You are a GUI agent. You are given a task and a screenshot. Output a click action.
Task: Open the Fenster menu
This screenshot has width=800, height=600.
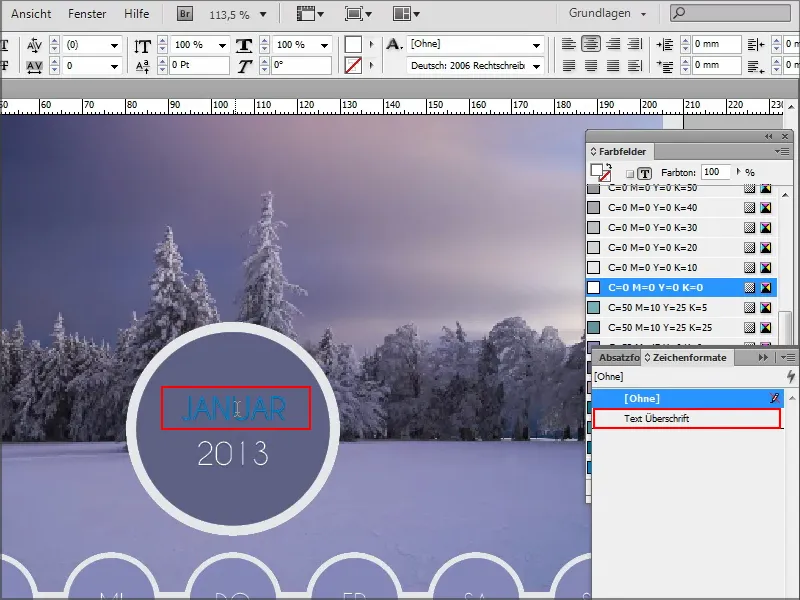click(87, 14)
